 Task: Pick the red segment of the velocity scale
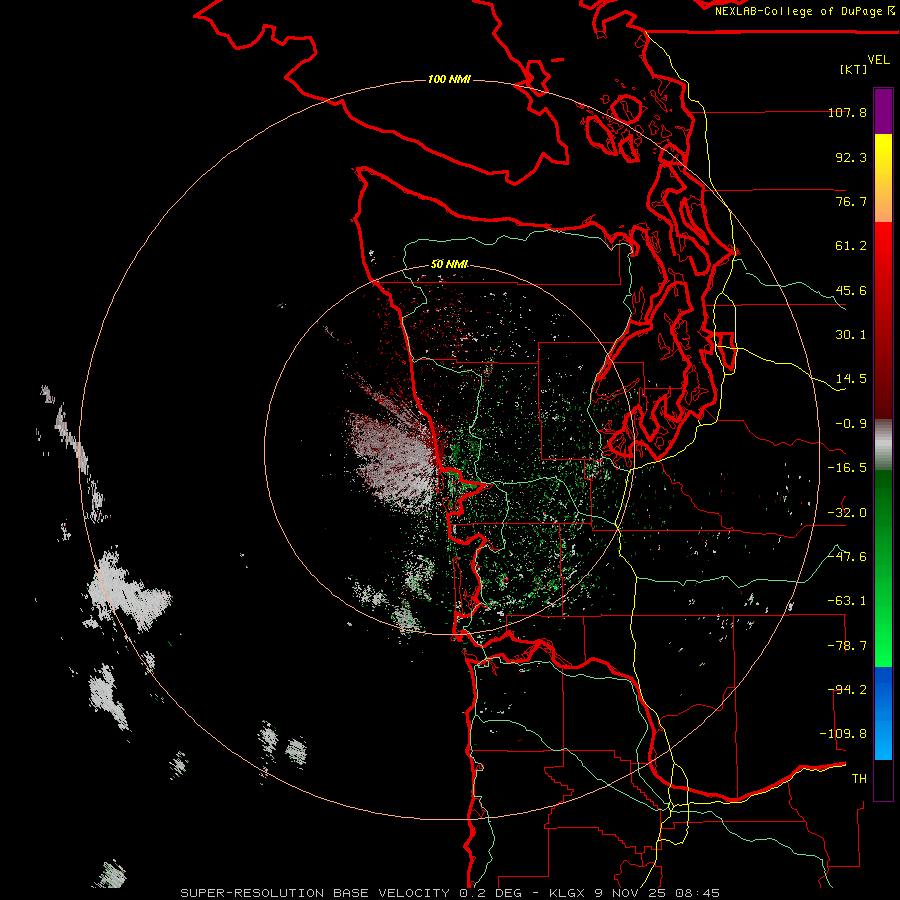[x=883, y=320]
